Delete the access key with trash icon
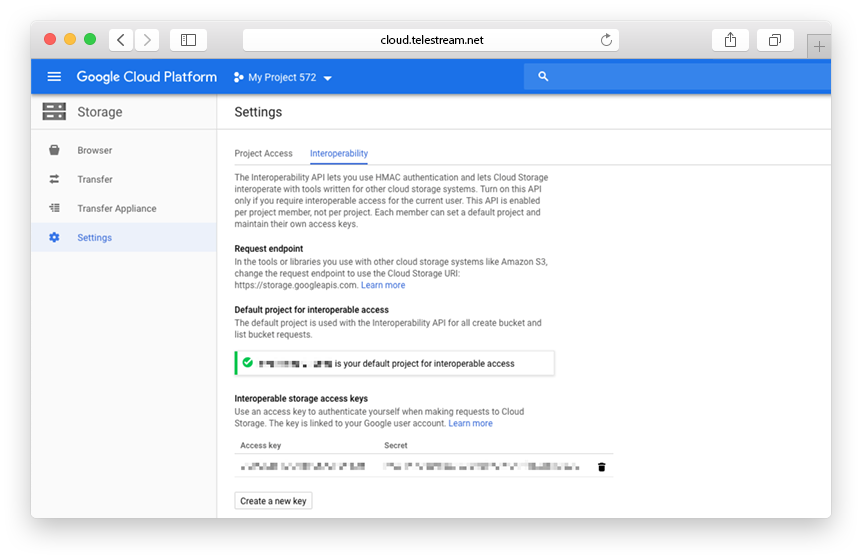The height and width of the screenshot is (555, 862). point(601,467)
